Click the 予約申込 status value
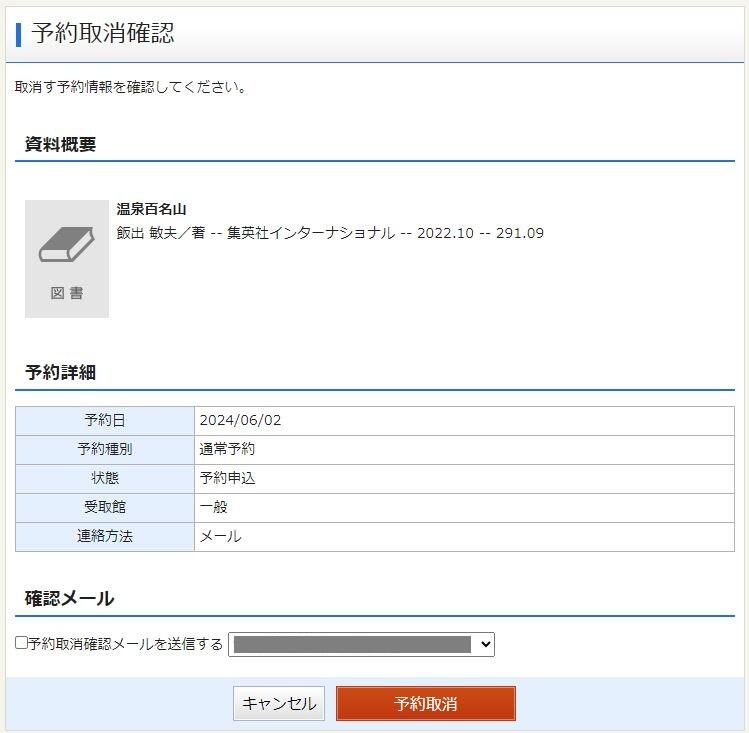 pyautogui.click(x=227, y=478)
